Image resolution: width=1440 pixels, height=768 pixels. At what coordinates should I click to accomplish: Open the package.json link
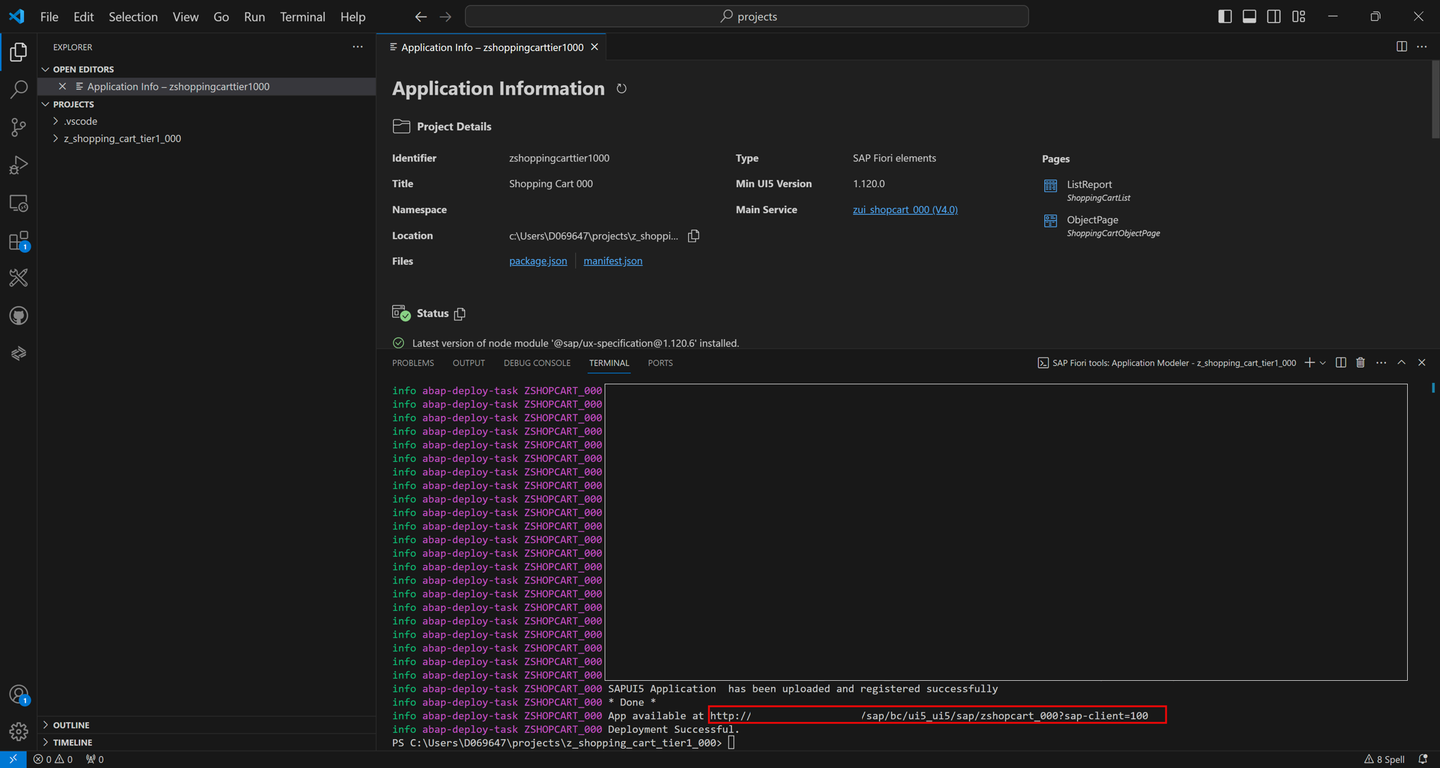pos(538,261)
